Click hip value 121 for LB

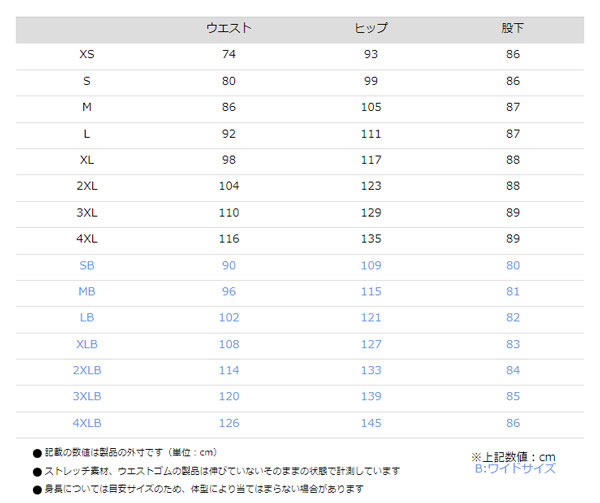371,317
